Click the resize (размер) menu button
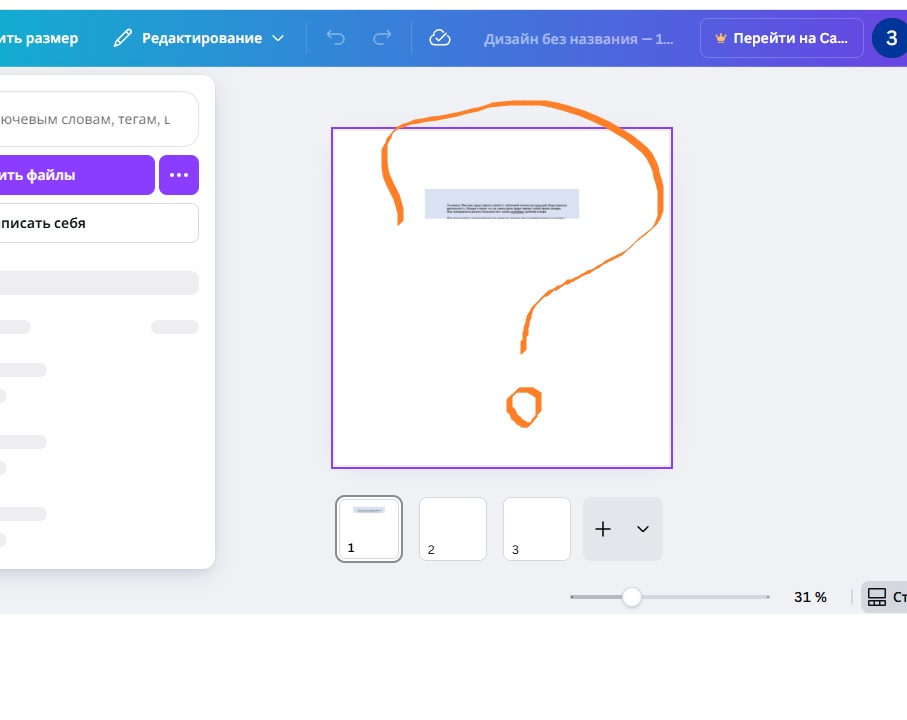The width and height of the screenshot is (907, 720). 39,38
